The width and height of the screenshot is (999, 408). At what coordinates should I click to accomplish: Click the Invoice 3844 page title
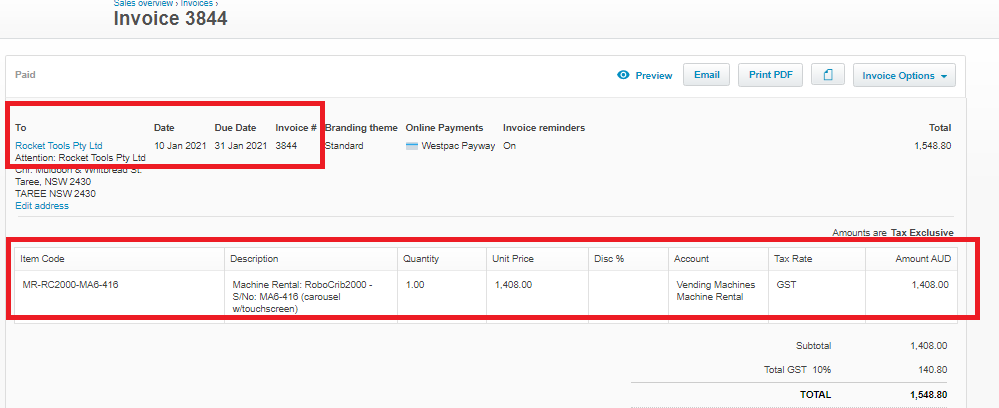click(x=170, y=19)
